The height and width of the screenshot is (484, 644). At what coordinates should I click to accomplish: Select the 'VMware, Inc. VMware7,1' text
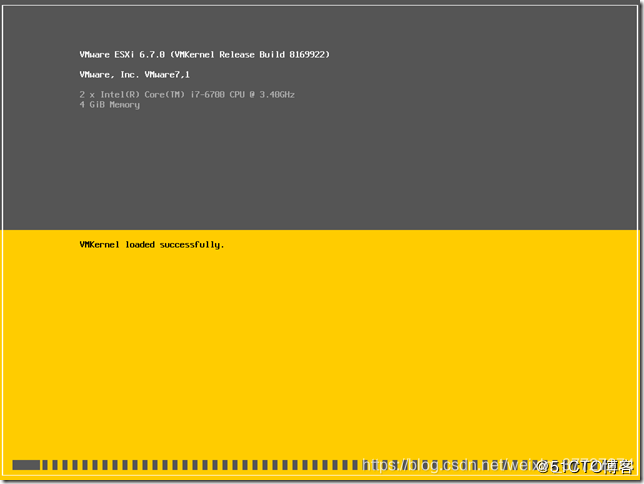pyautogui.click(x=134, y=75)
